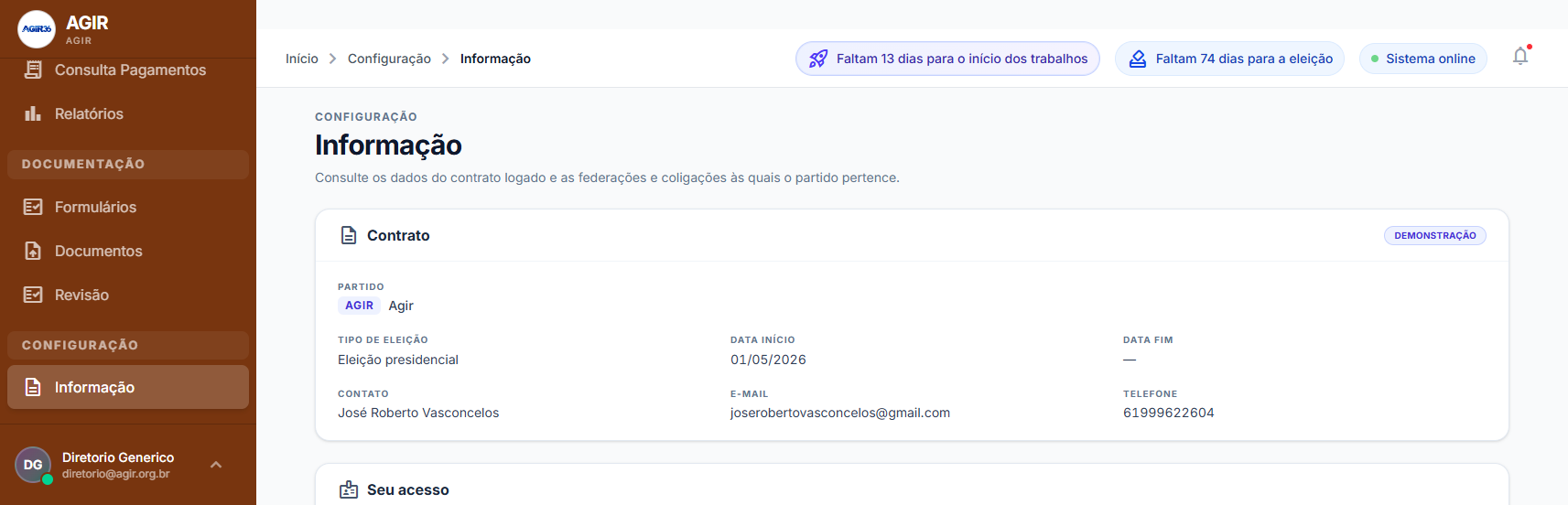Click the Sistema online status badge
Viewport: 1568px width, 505px height.
1423,59
